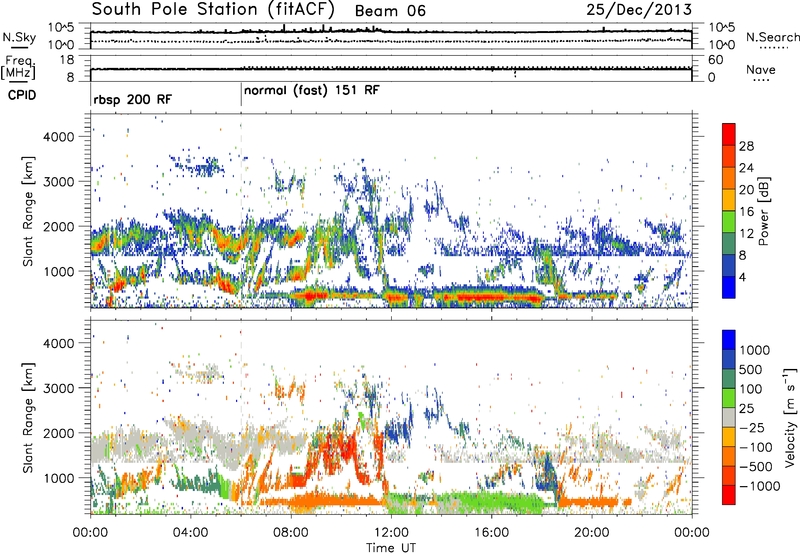Click the '4000' range tick on the power panel

[61, 137]
